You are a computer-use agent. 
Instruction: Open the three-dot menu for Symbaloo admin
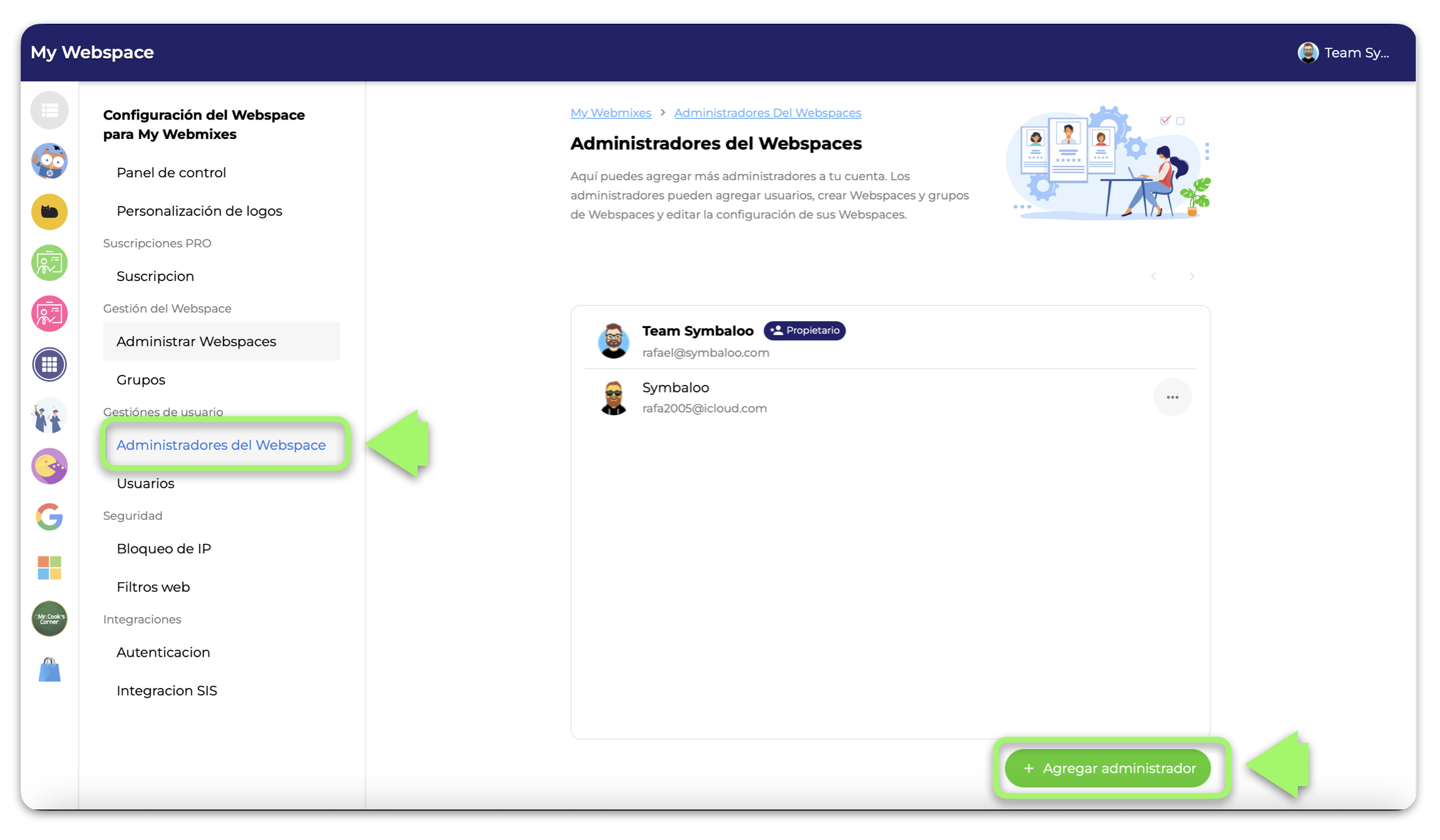[1172, 397]
